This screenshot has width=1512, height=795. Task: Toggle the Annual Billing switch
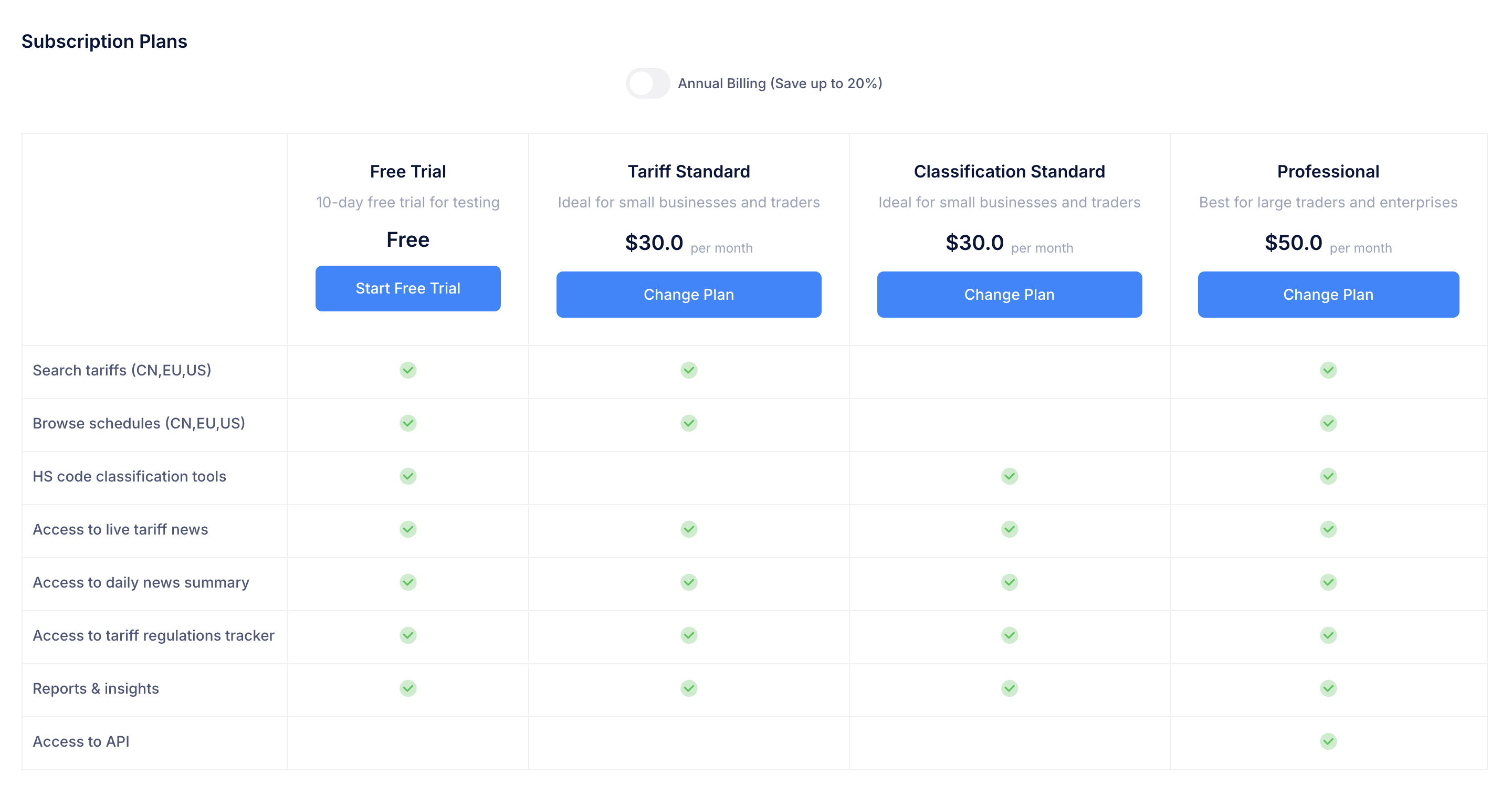(x=647, y=83)
